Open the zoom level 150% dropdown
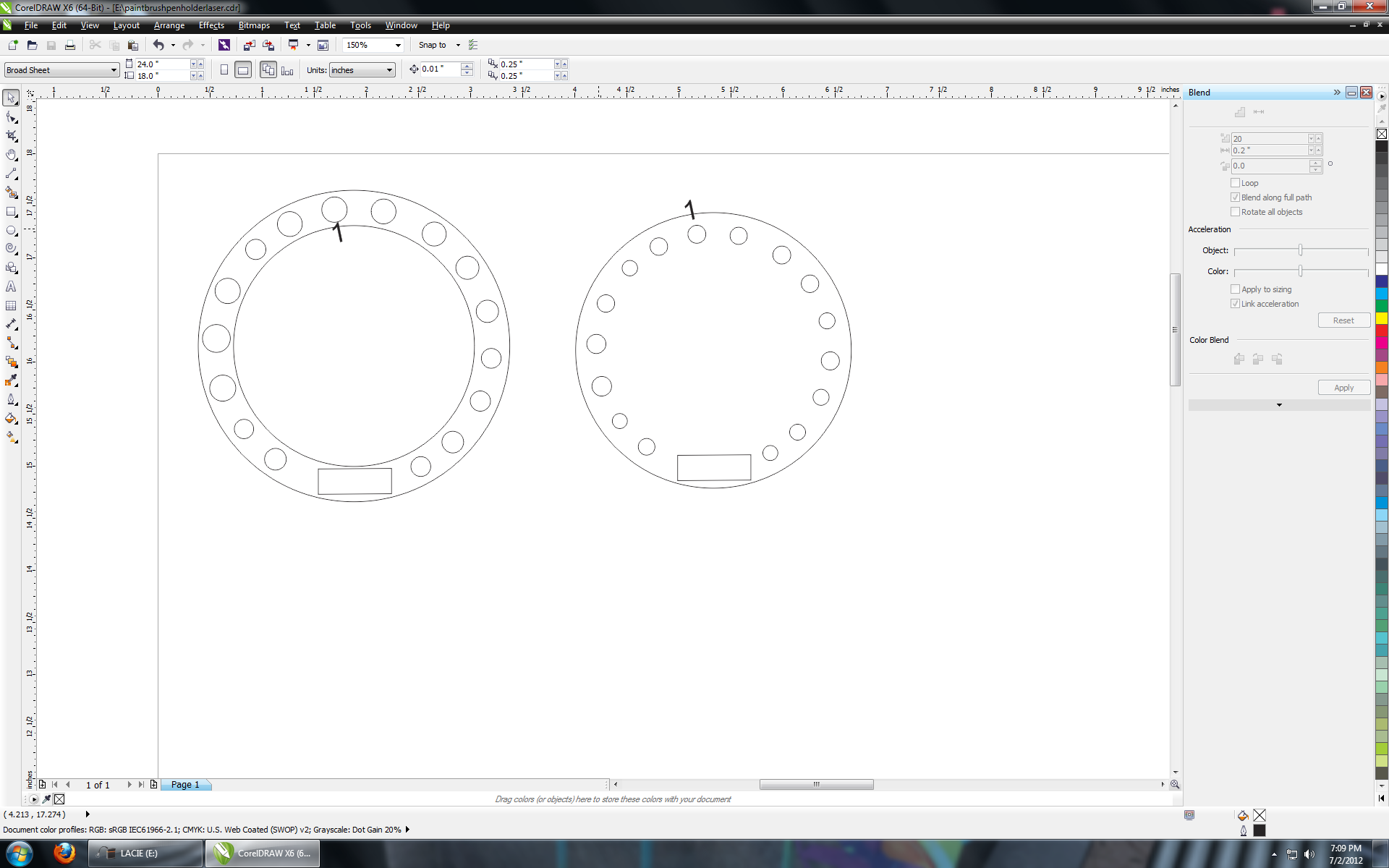 pos(398,45)
